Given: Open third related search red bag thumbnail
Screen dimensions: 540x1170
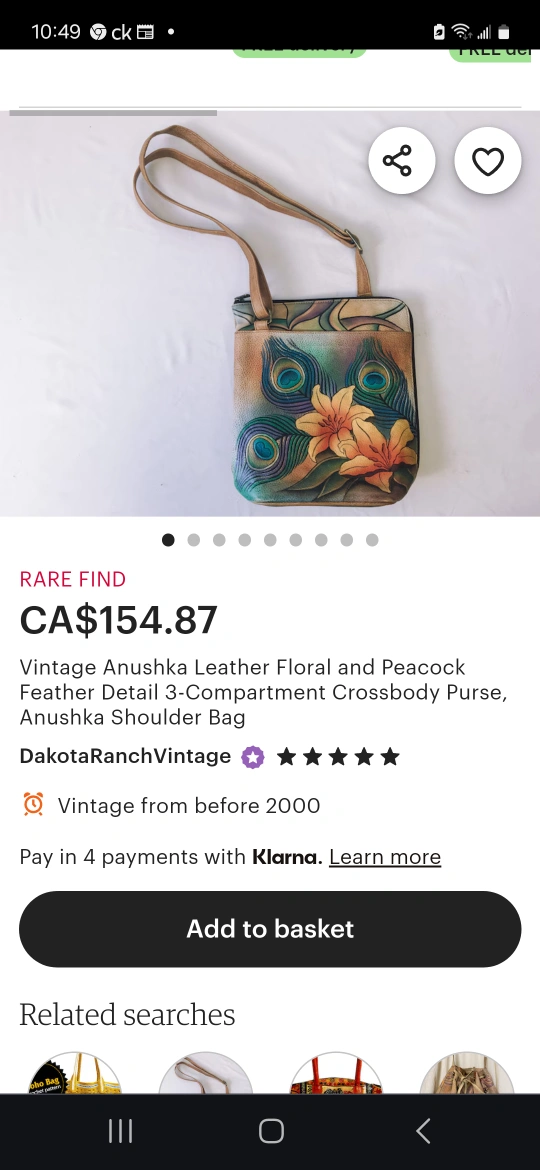Looking at the screenshot, I should click(x=336, y=1073).
